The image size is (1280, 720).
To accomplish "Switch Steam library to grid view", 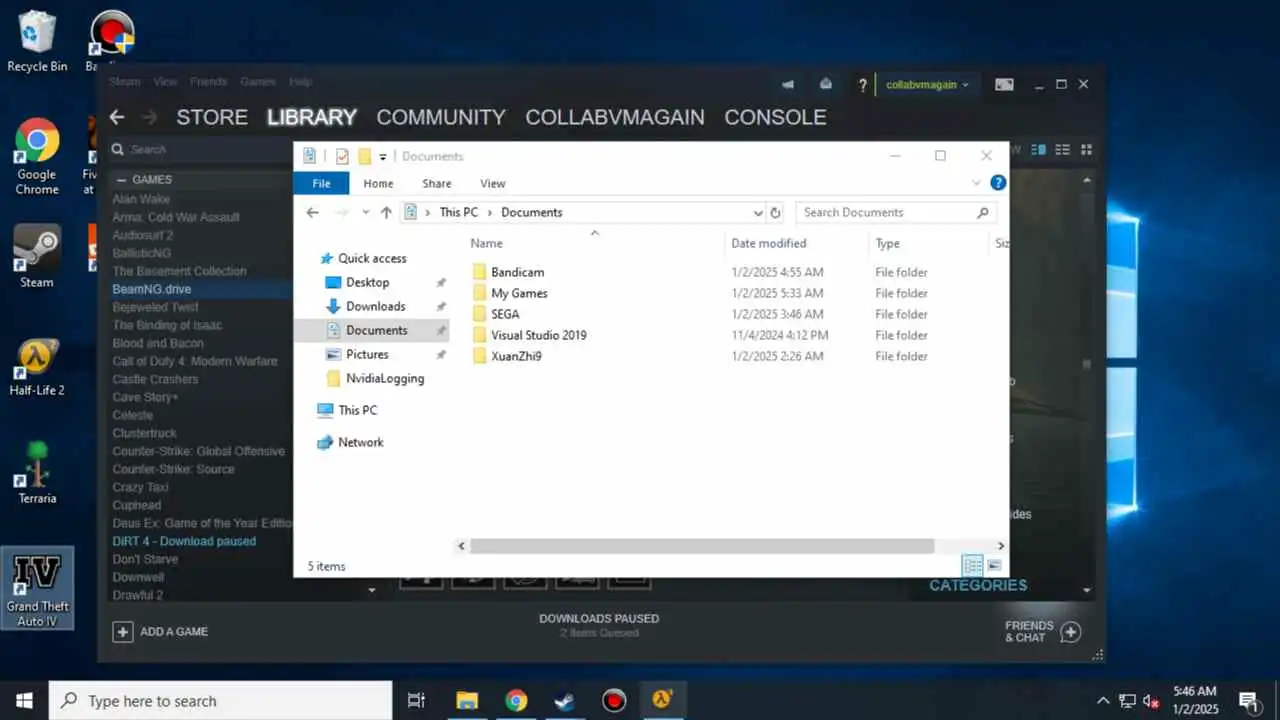I will coord(1086,150).
